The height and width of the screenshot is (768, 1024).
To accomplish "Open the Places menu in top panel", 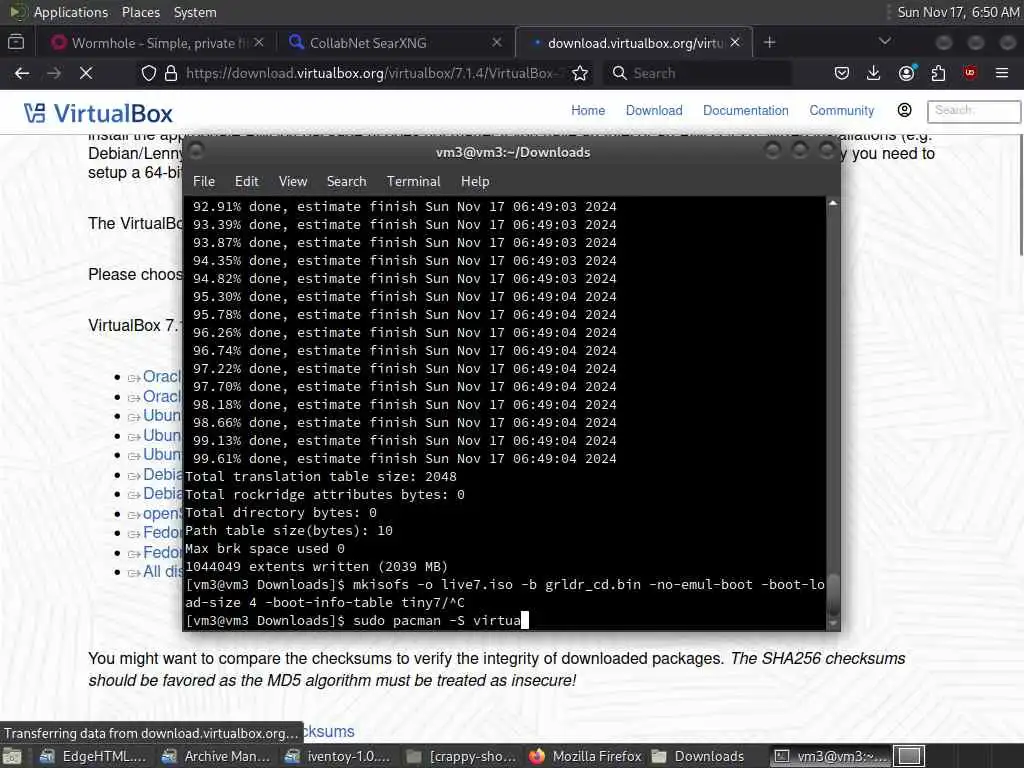I will coord(140,12).
